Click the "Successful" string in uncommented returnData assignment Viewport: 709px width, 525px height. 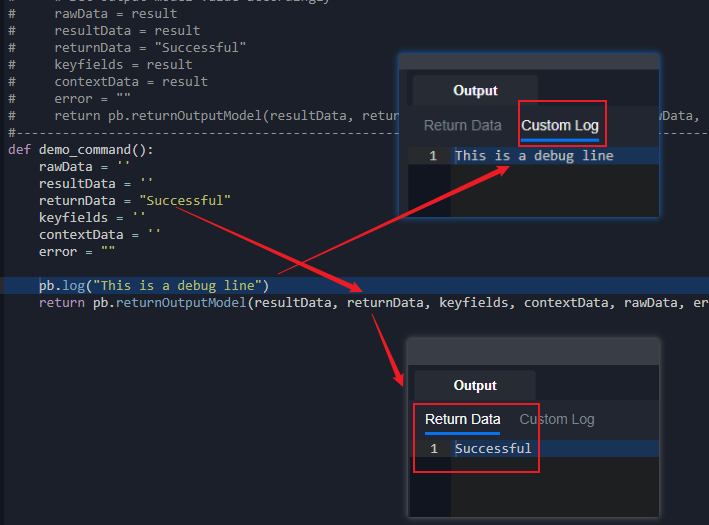[x=185, y=201]
